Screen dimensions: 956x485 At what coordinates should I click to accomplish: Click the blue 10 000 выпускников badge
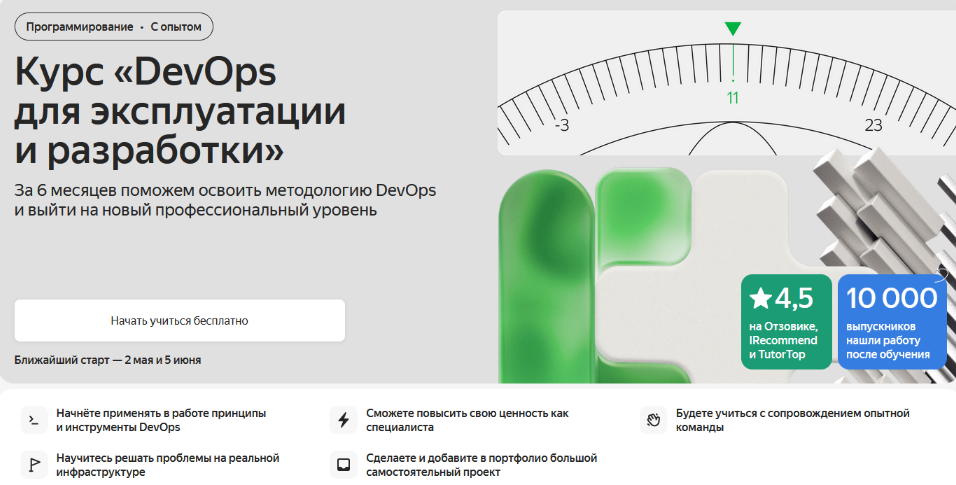(892, 322)
